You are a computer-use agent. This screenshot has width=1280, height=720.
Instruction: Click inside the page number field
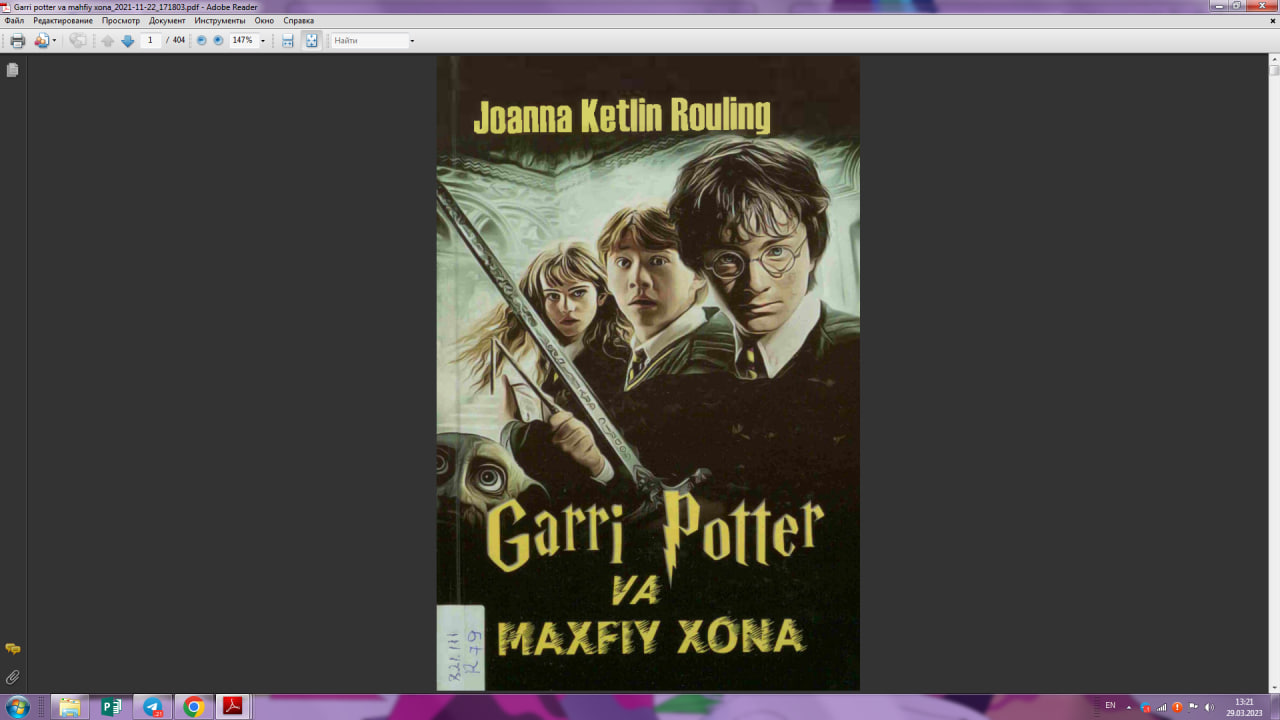coord(150,40)
